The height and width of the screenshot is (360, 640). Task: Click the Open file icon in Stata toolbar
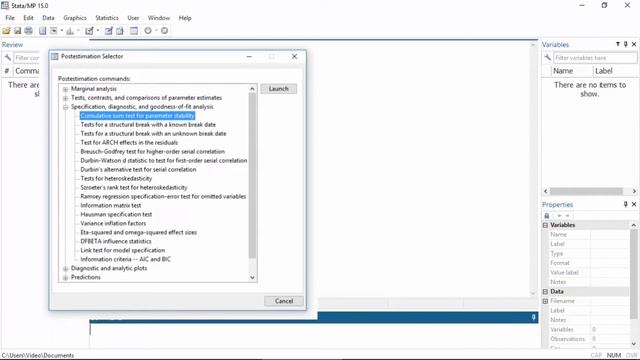(x=6, y=31)
